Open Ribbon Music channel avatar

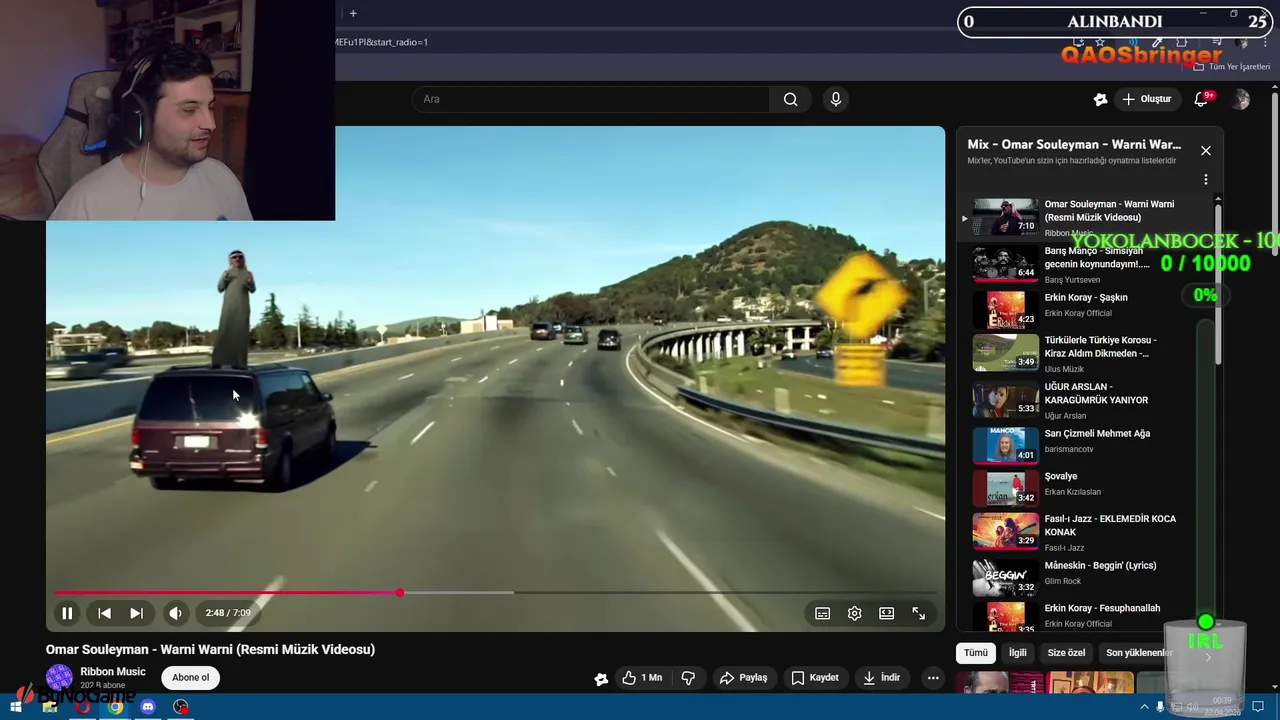click(x=59, y=678)
